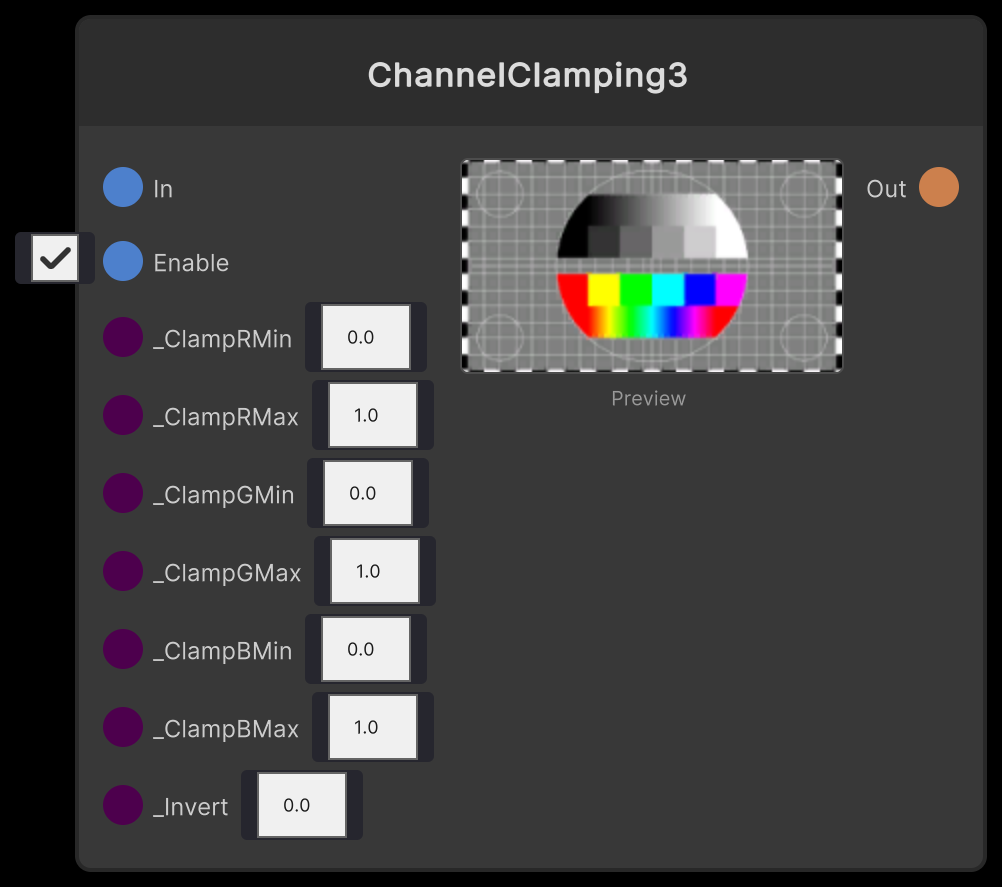This screenshot has width=1002, height=887.
Task: Select the _ClampBMax port circle
Action: (122, 727)
